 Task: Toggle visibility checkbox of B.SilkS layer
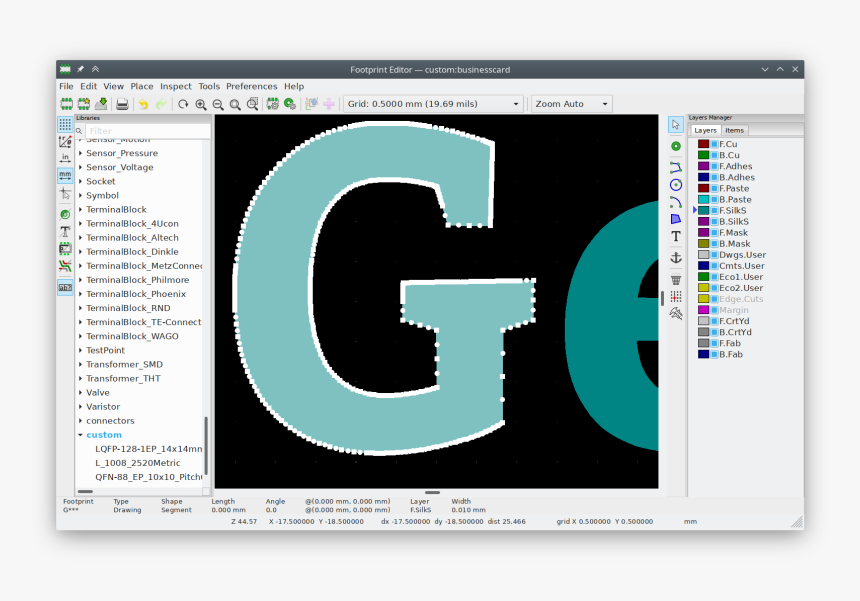coord(715,222)
